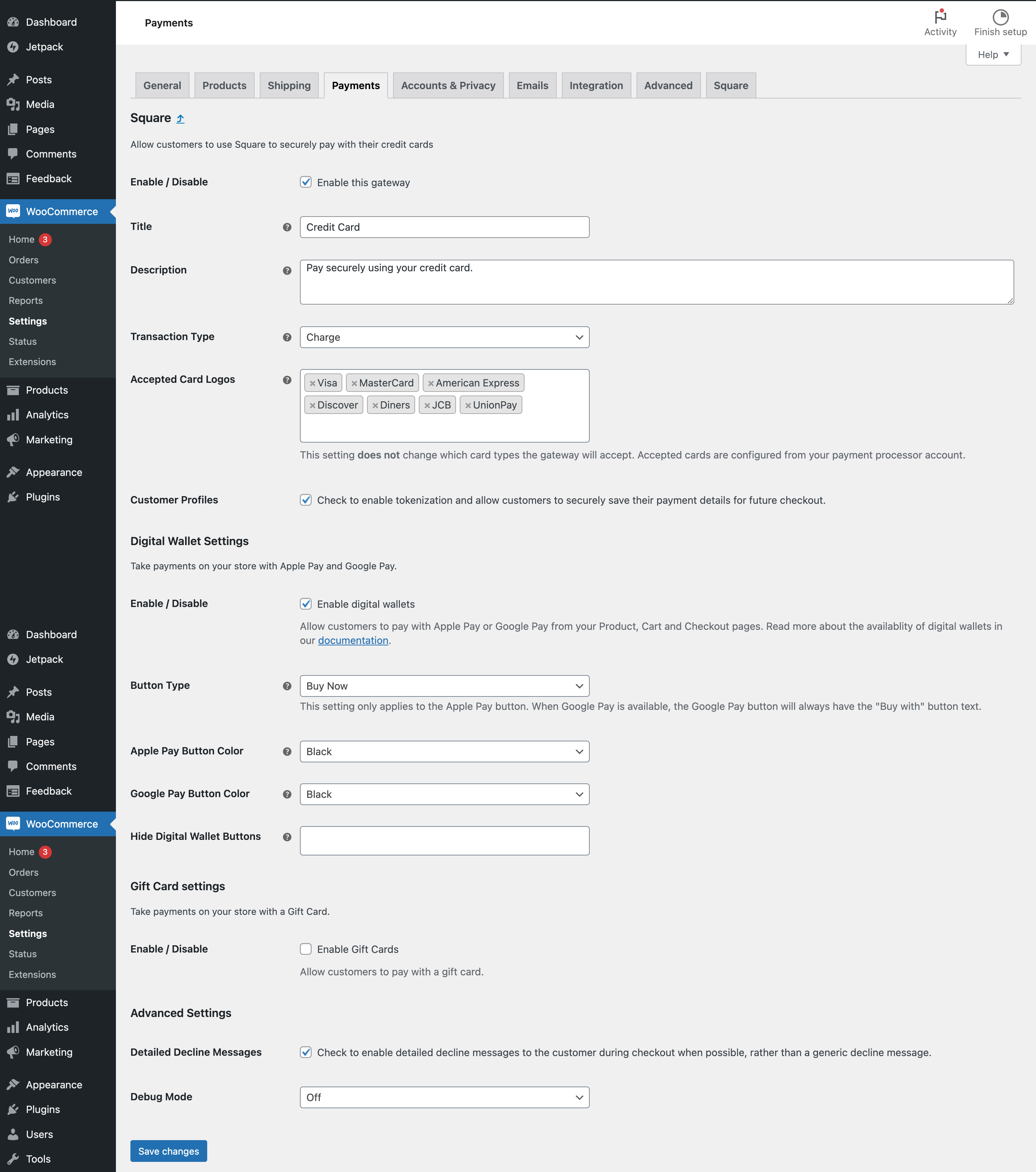Remove the Visa accepted card logo

tap(313, 382)
